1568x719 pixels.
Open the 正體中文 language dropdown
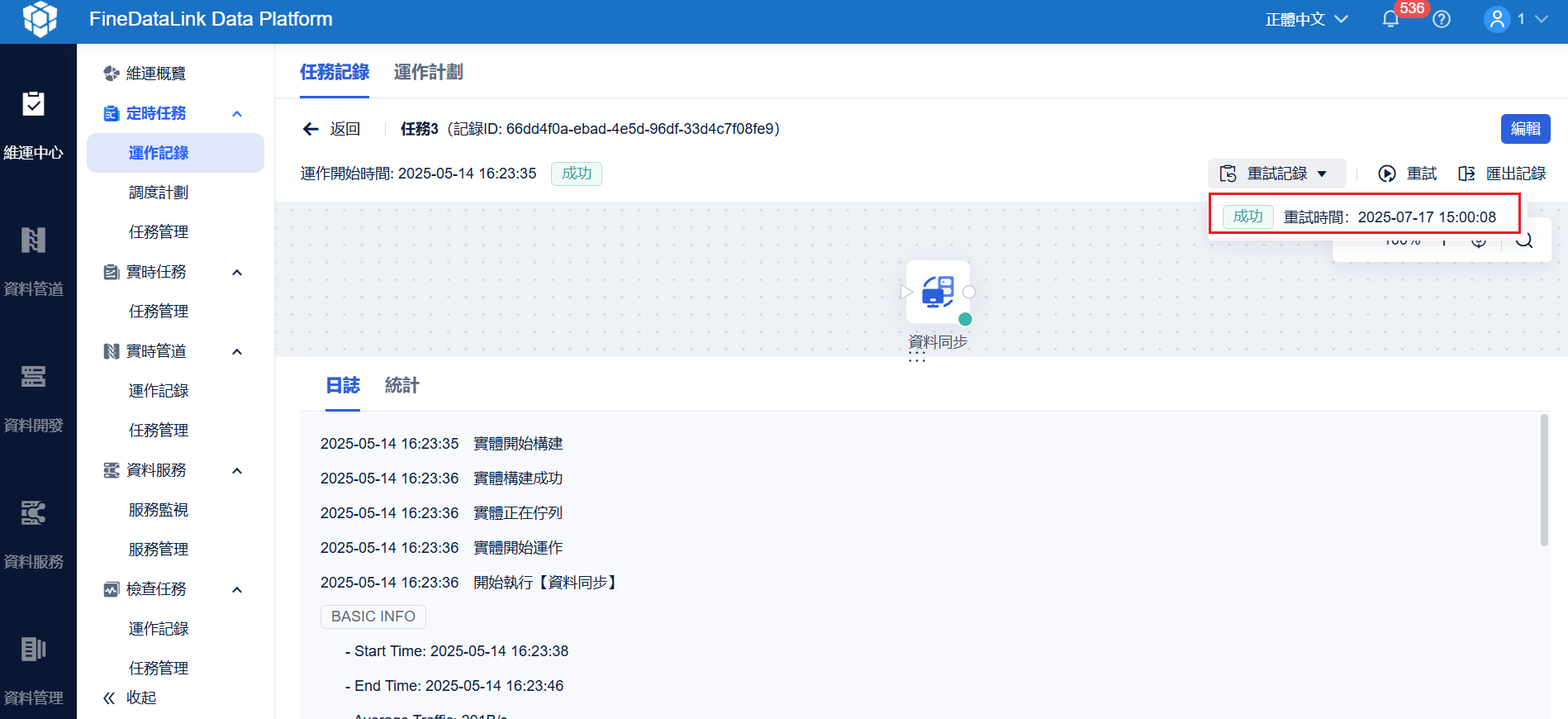[x=1306, y=19]
